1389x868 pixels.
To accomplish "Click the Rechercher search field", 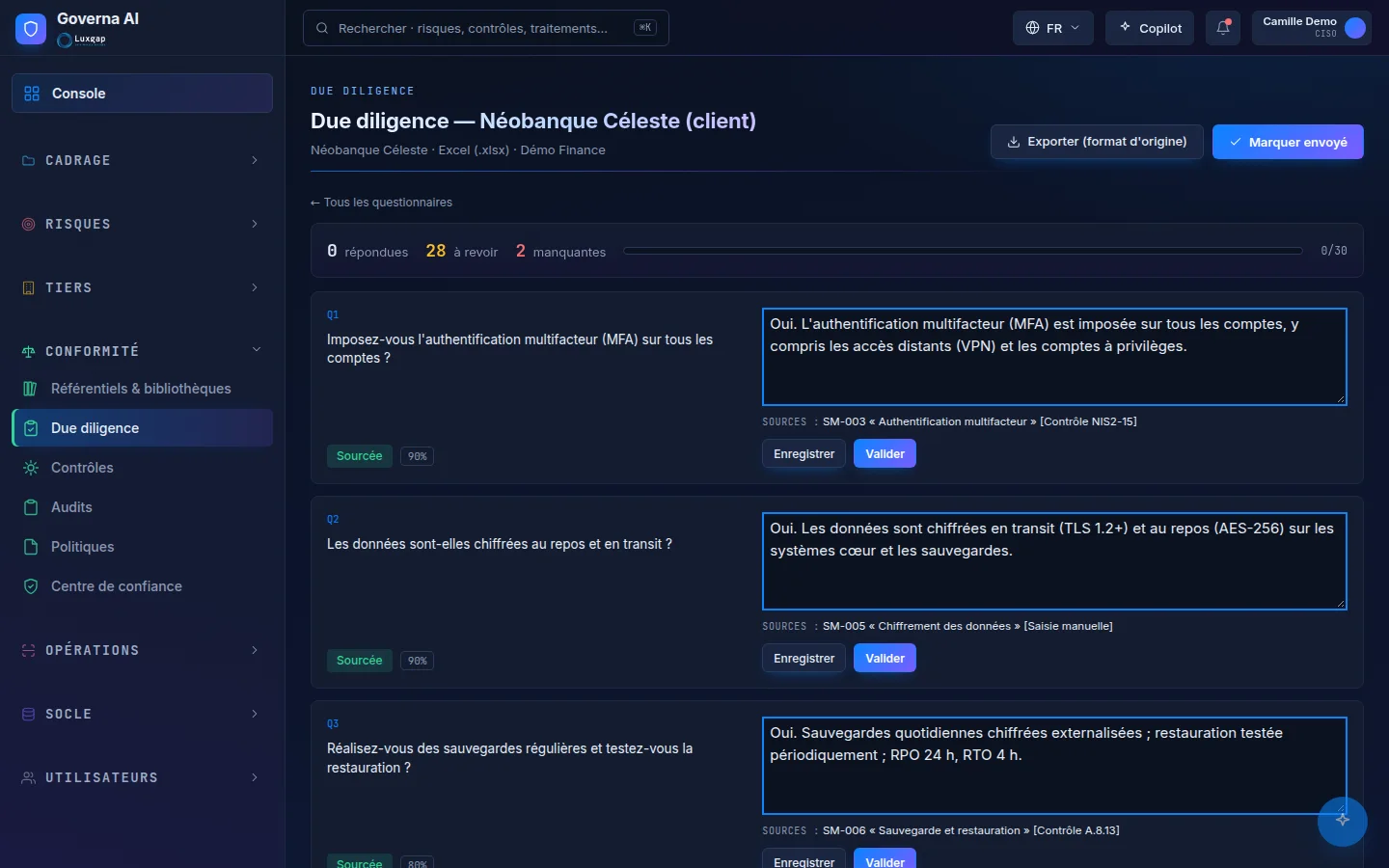I will coord(486,28).
